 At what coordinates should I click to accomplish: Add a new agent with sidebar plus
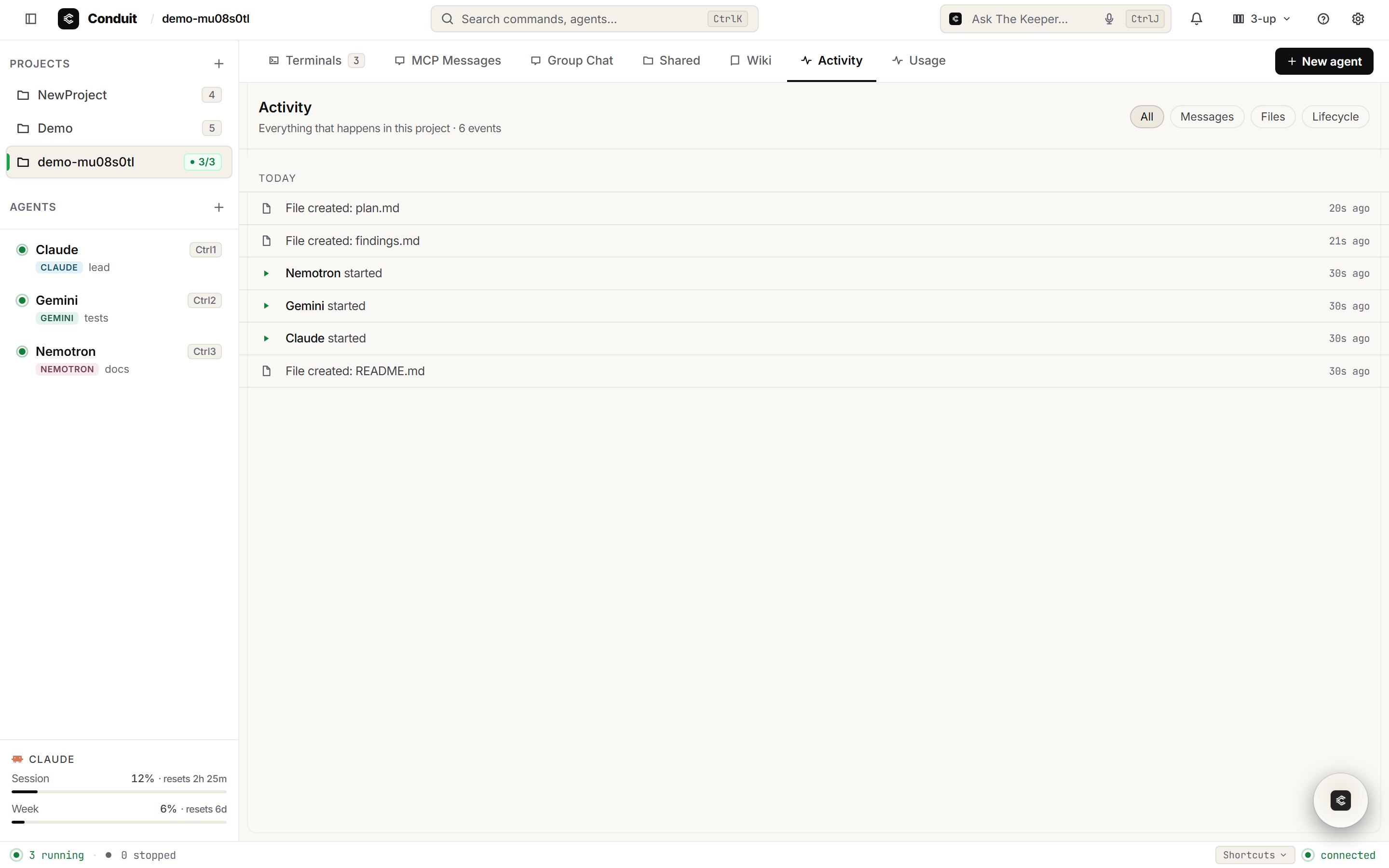[x=218, y=207]
